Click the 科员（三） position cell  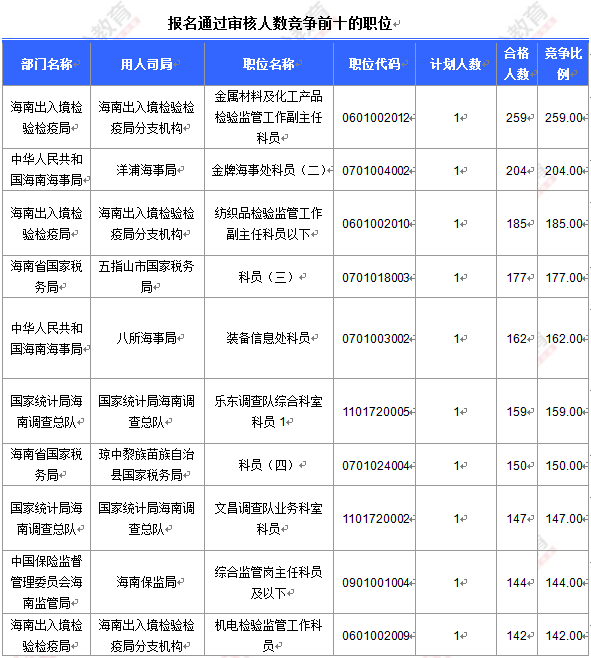pos(269,277)
